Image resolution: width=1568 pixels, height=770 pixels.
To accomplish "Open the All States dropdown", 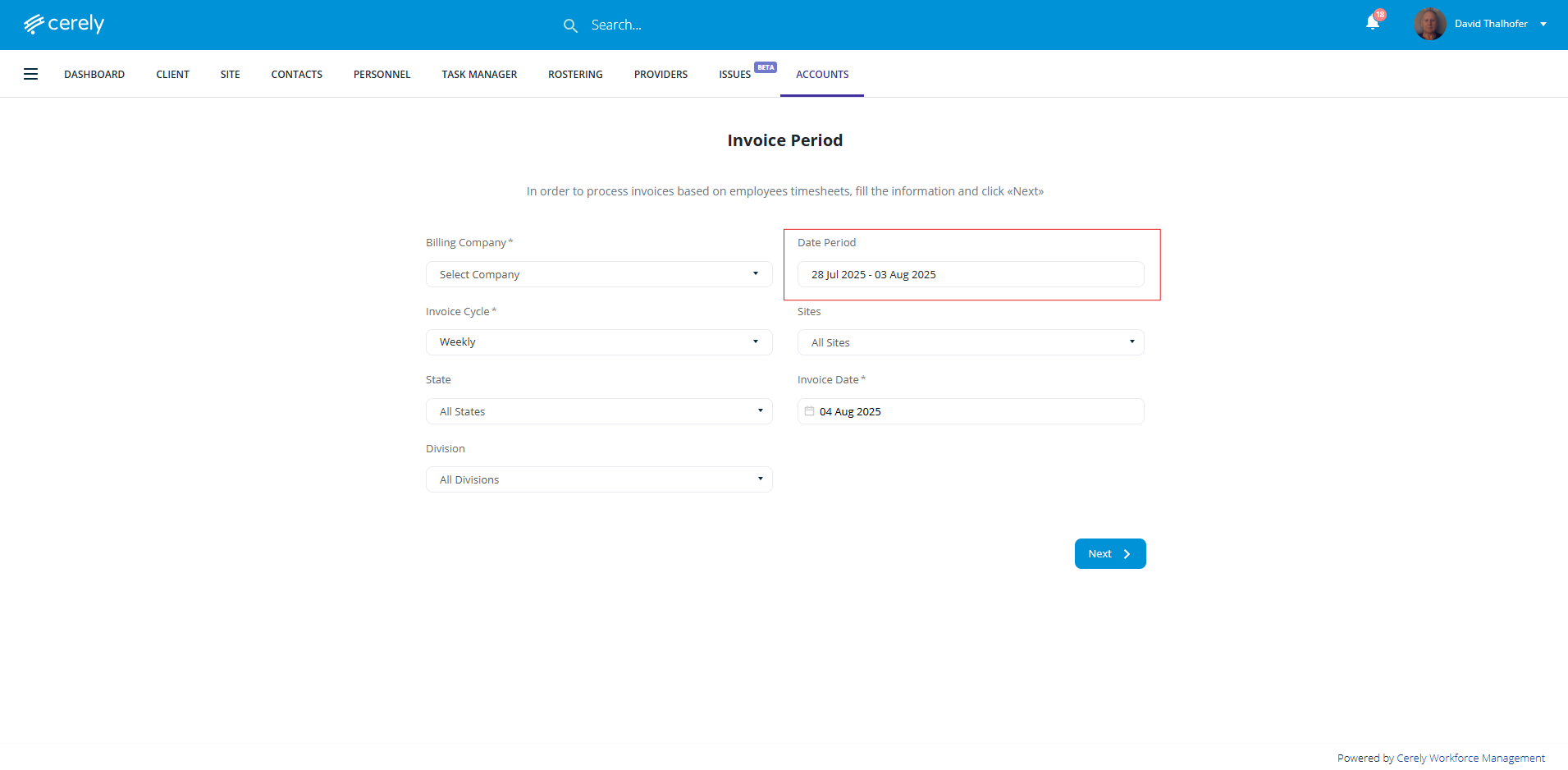I will coord(598,411).
